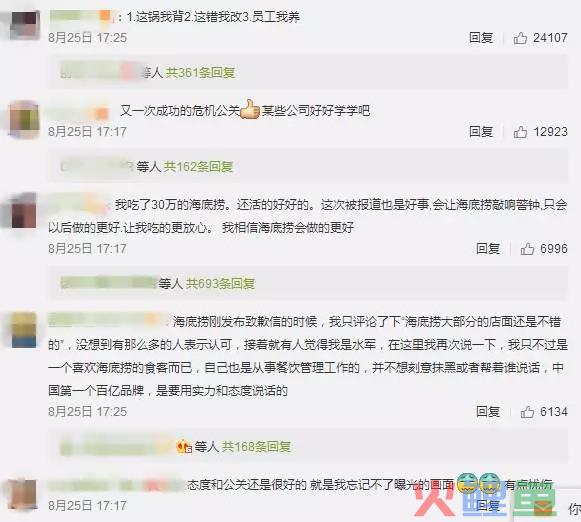Click badge icon before 共168条回复
Screen dimensions: 581x522
(x=184, y=446)
